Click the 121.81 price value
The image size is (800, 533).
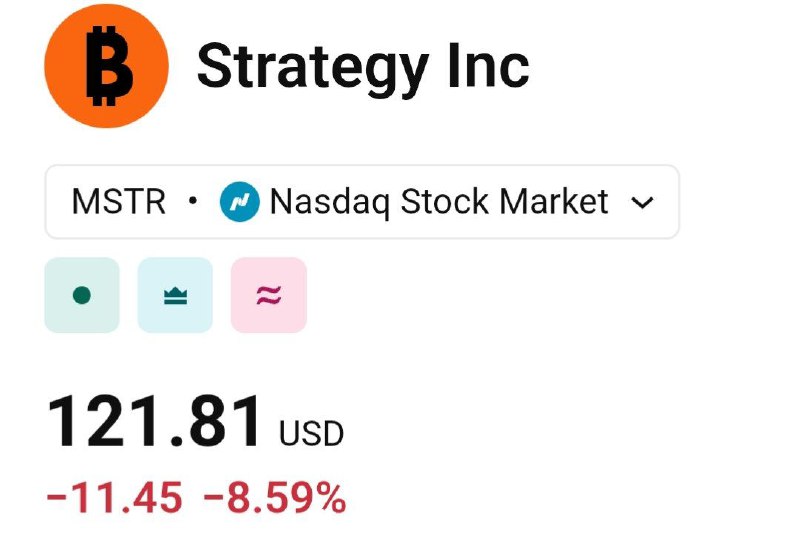(x=156, y=422)
